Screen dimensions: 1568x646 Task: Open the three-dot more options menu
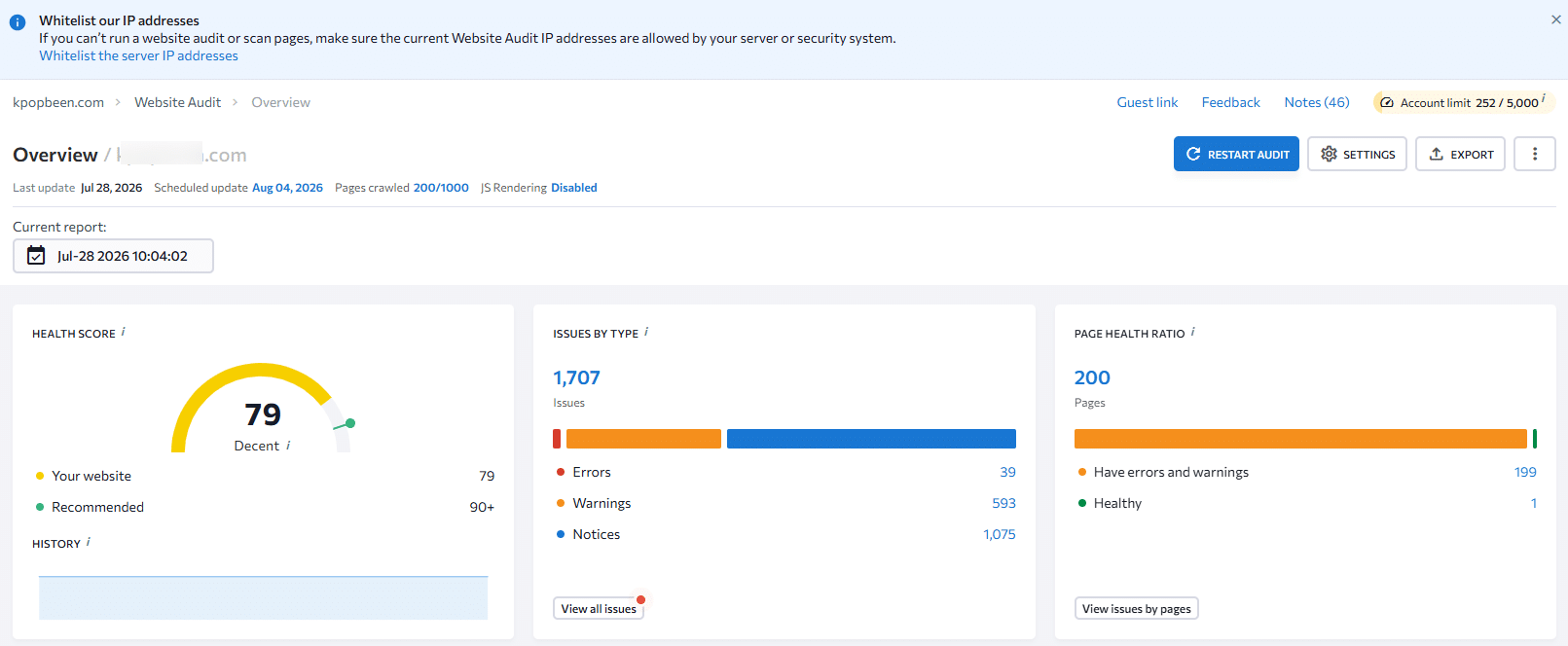[x=1534, y=154]
